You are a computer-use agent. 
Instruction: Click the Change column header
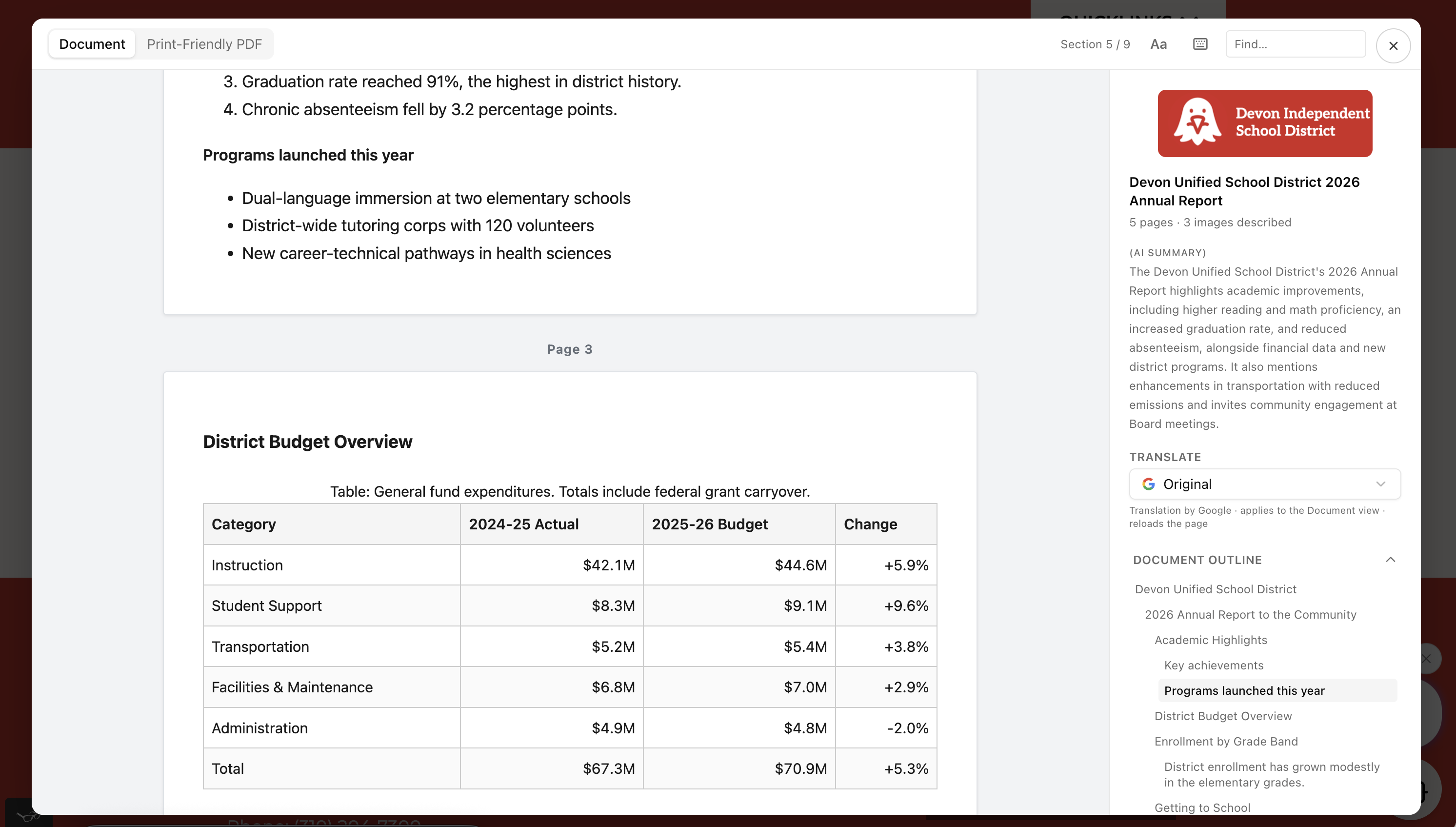pyautogui.click(x=886, y=524)
